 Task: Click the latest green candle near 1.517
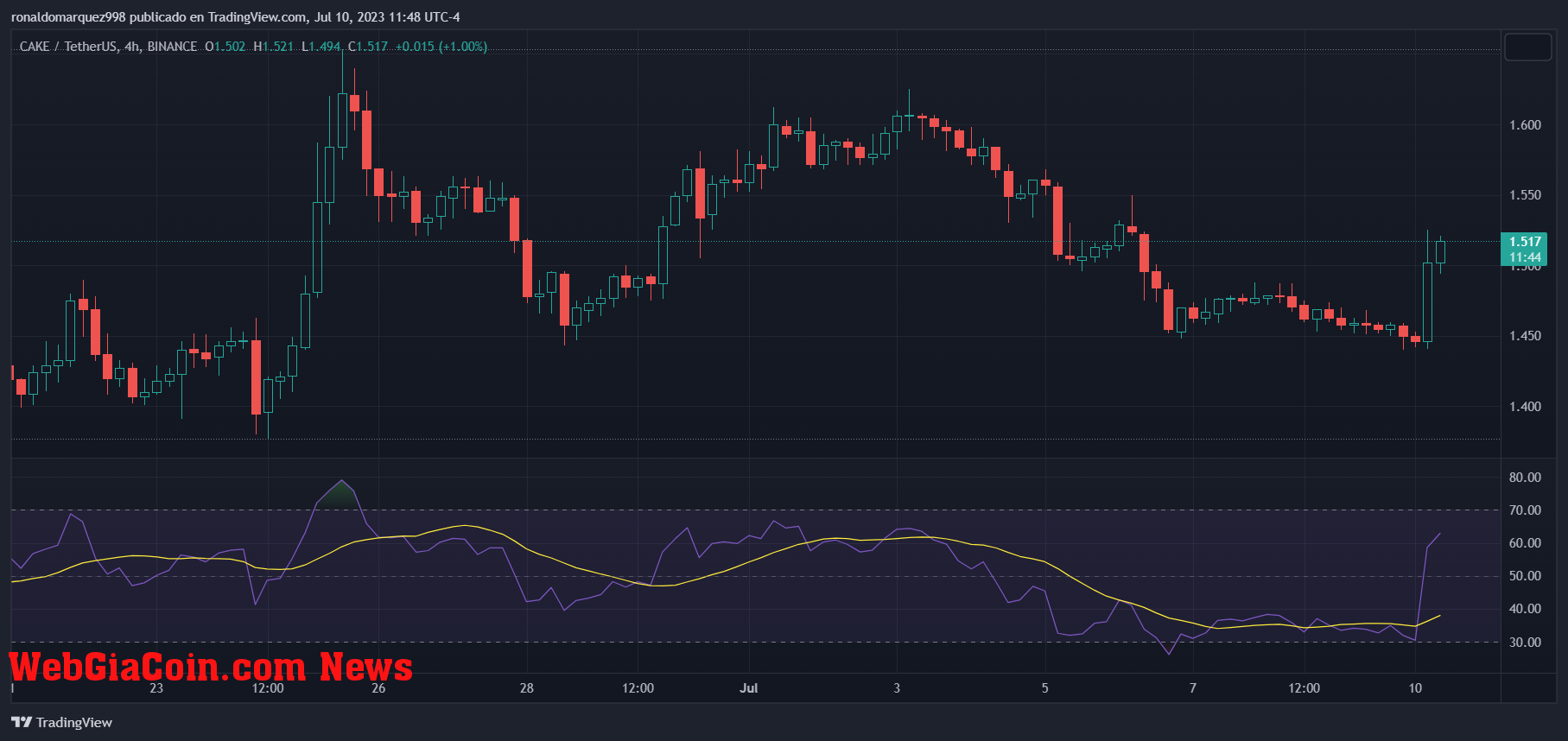1440,252
